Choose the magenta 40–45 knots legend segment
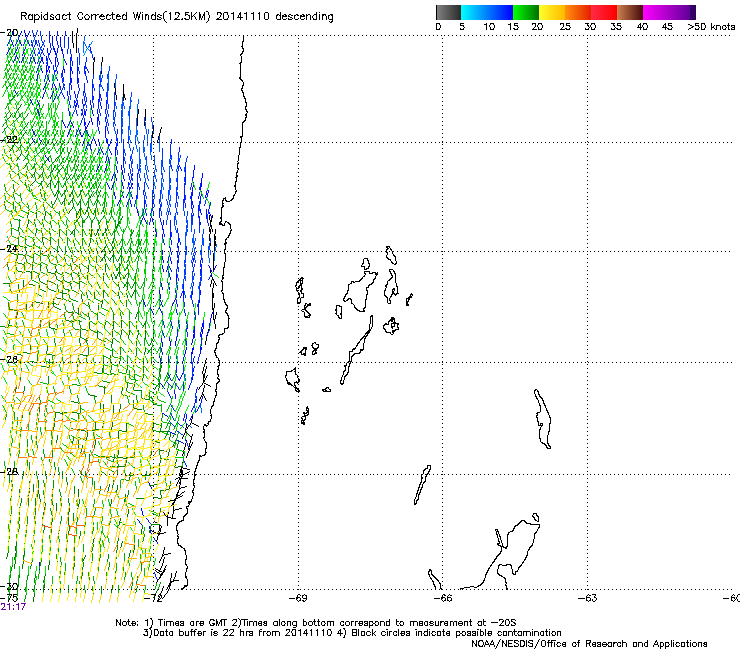This screenshot has width=740, height=650. click(656, 12)
